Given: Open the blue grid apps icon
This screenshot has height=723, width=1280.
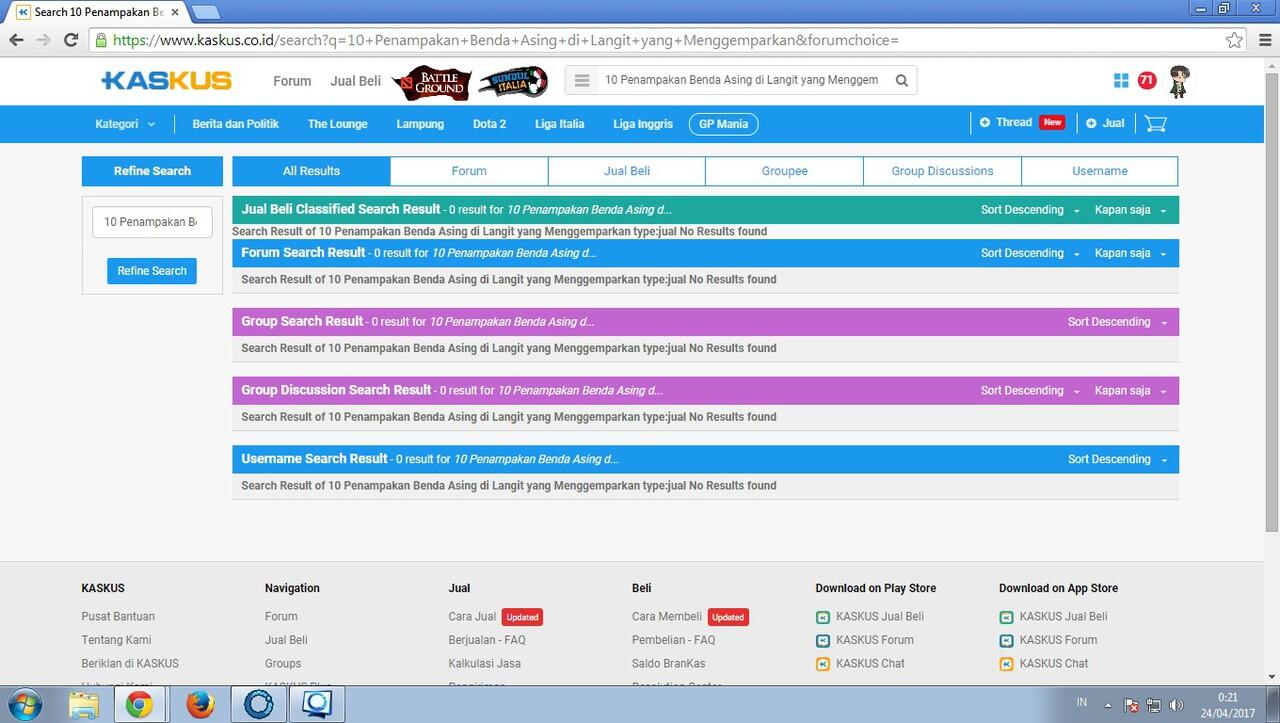Looking at the screenshot, I should tap(1121, 80).
